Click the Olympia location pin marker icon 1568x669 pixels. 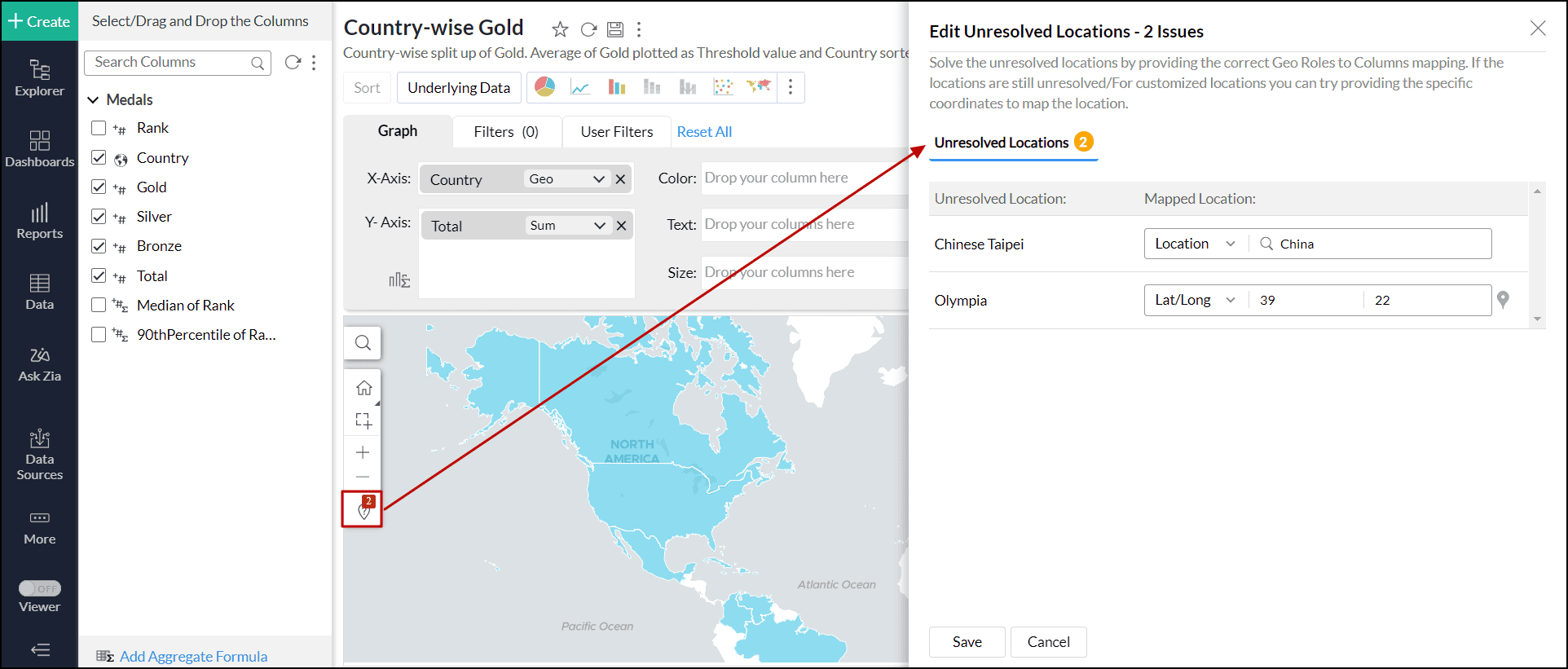coord(1503,300)
